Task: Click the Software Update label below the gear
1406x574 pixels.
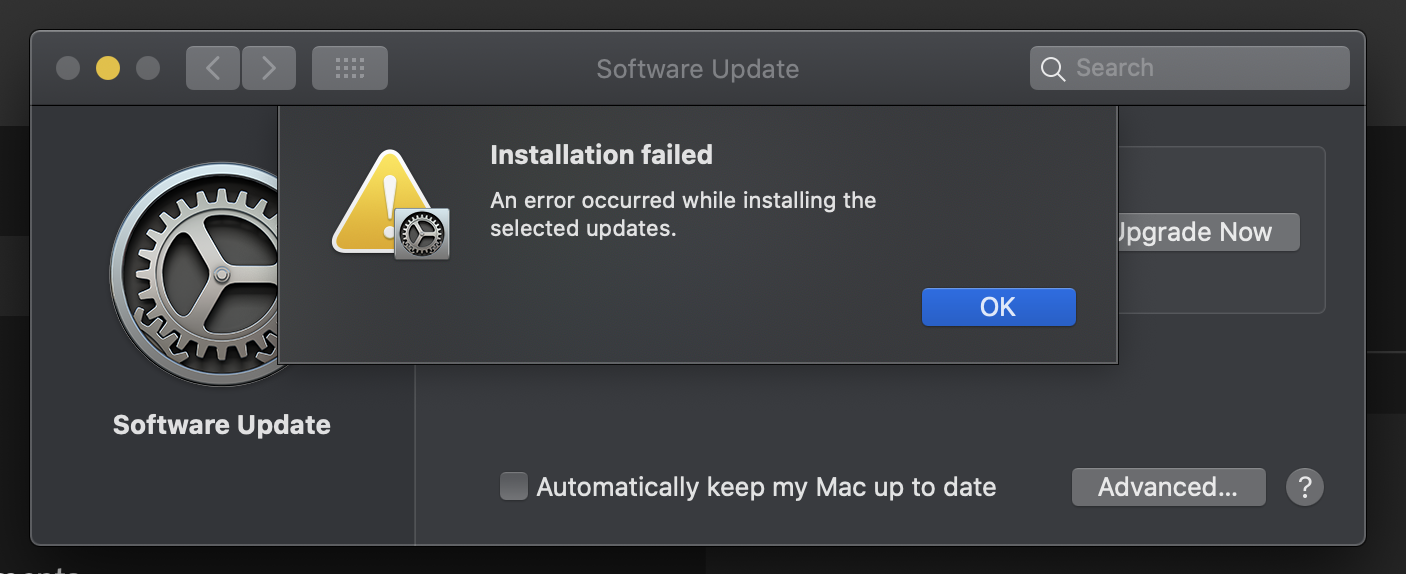Action: [222, 425]
